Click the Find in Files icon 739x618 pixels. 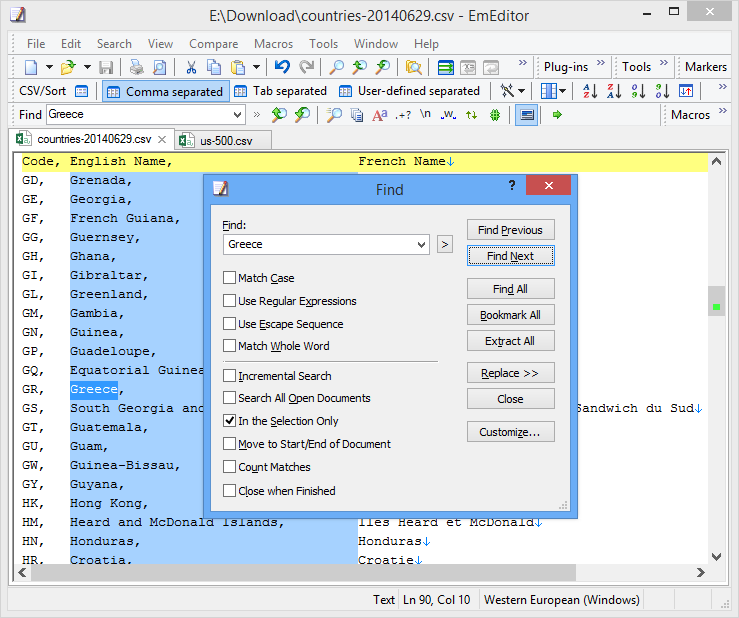point(414,67)
